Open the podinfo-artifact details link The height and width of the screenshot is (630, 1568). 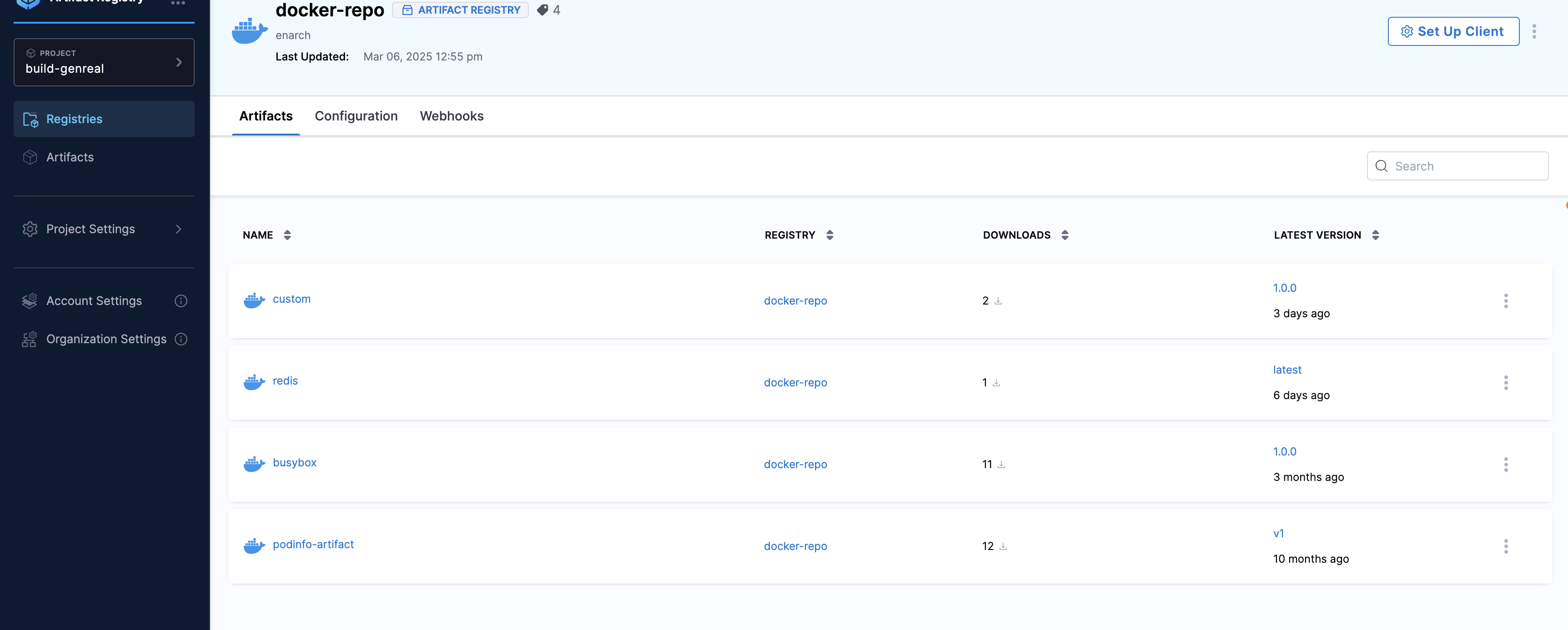click(313, 544)
